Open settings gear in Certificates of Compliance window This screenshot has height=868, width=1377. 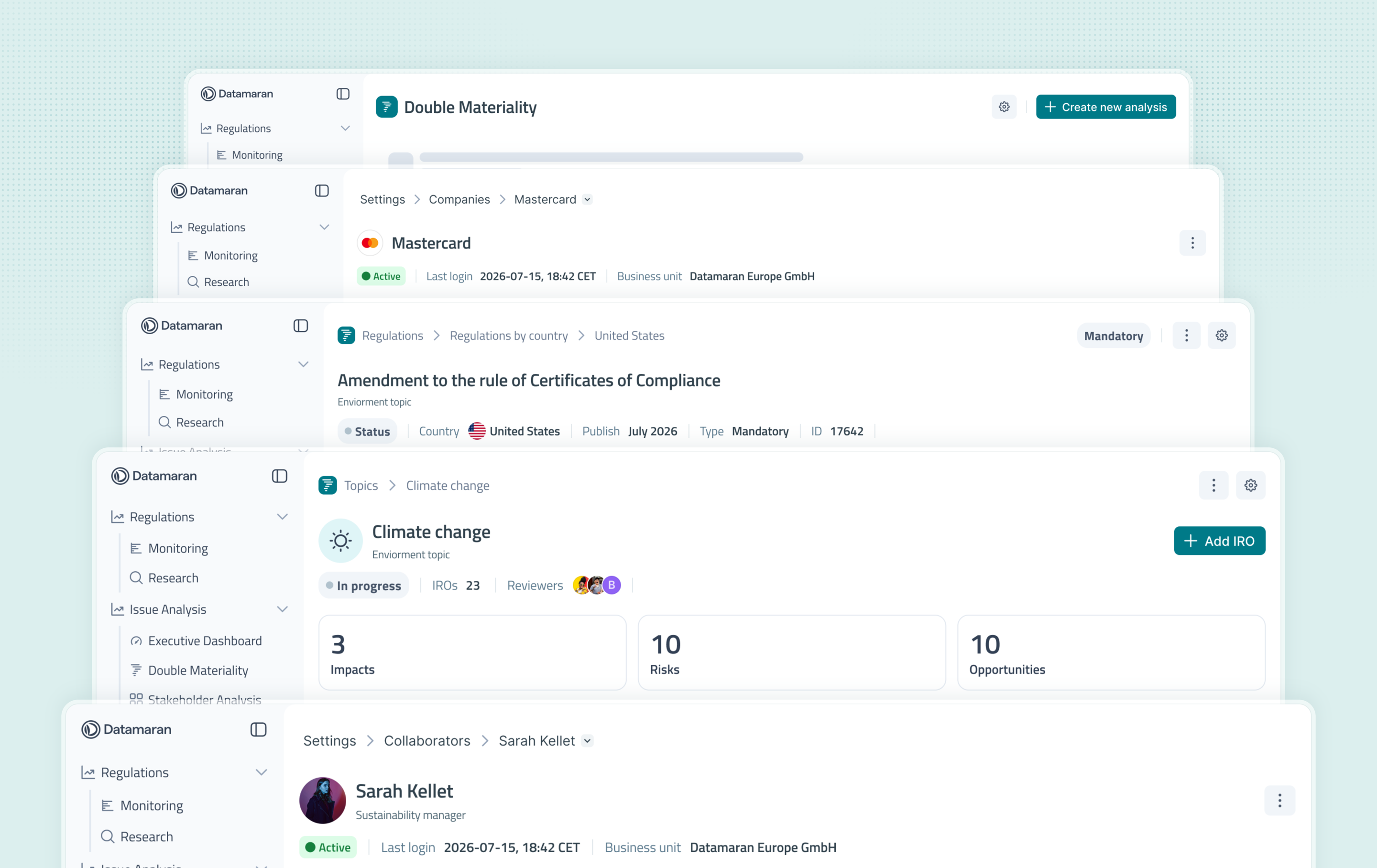(x=1222, y=336)
